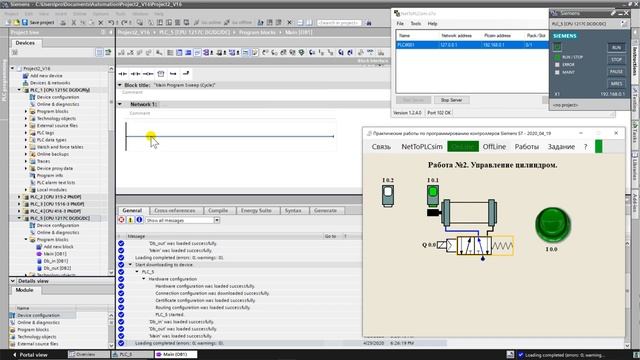
Task: Click the Go offline toolbar button
Action: [238, 22]
